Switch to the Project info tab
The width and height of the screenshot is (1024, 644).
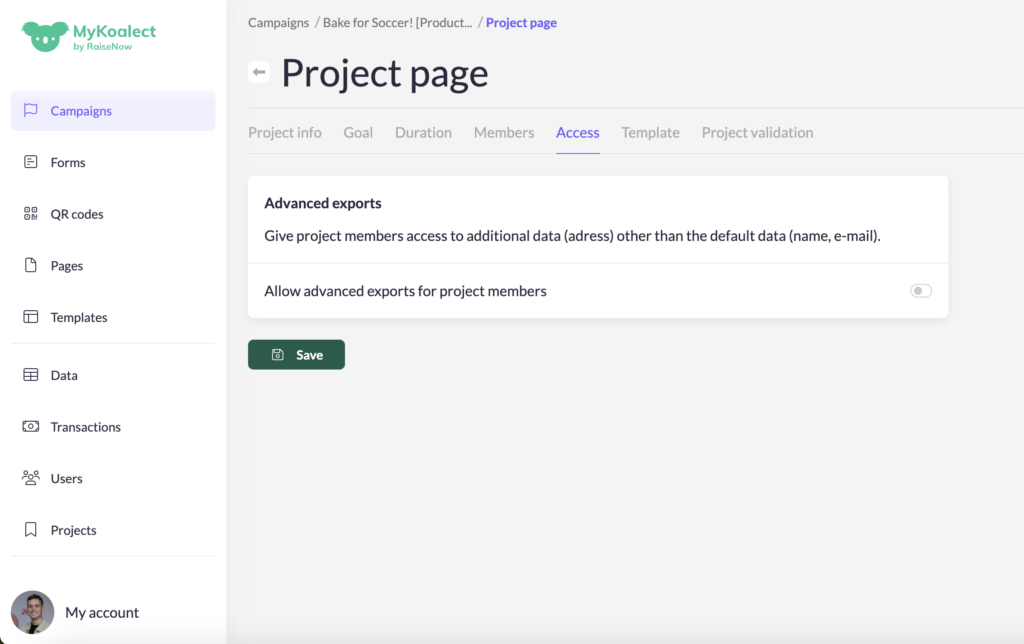coord(285,132)
